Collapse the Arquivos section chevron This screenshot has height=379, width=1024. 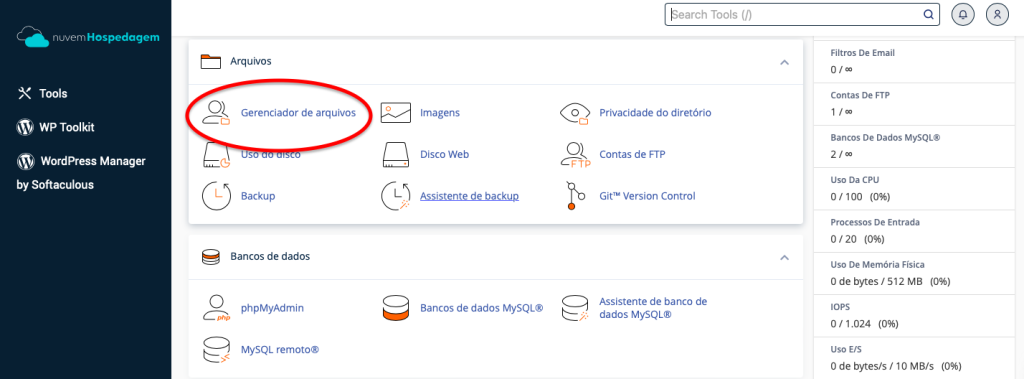point(784,62)
